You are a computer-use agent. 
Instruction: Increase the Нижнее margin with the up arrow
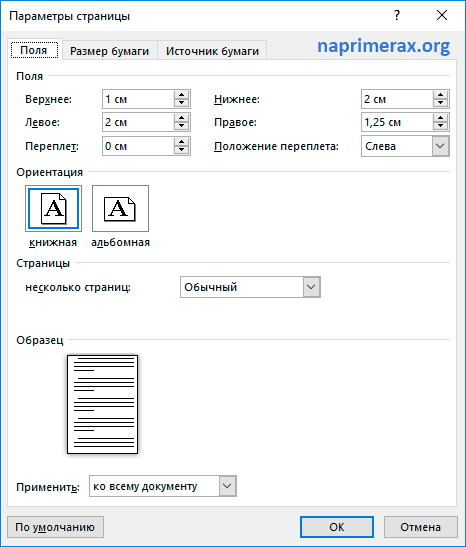pyautogui.click(x=441, y=95)
